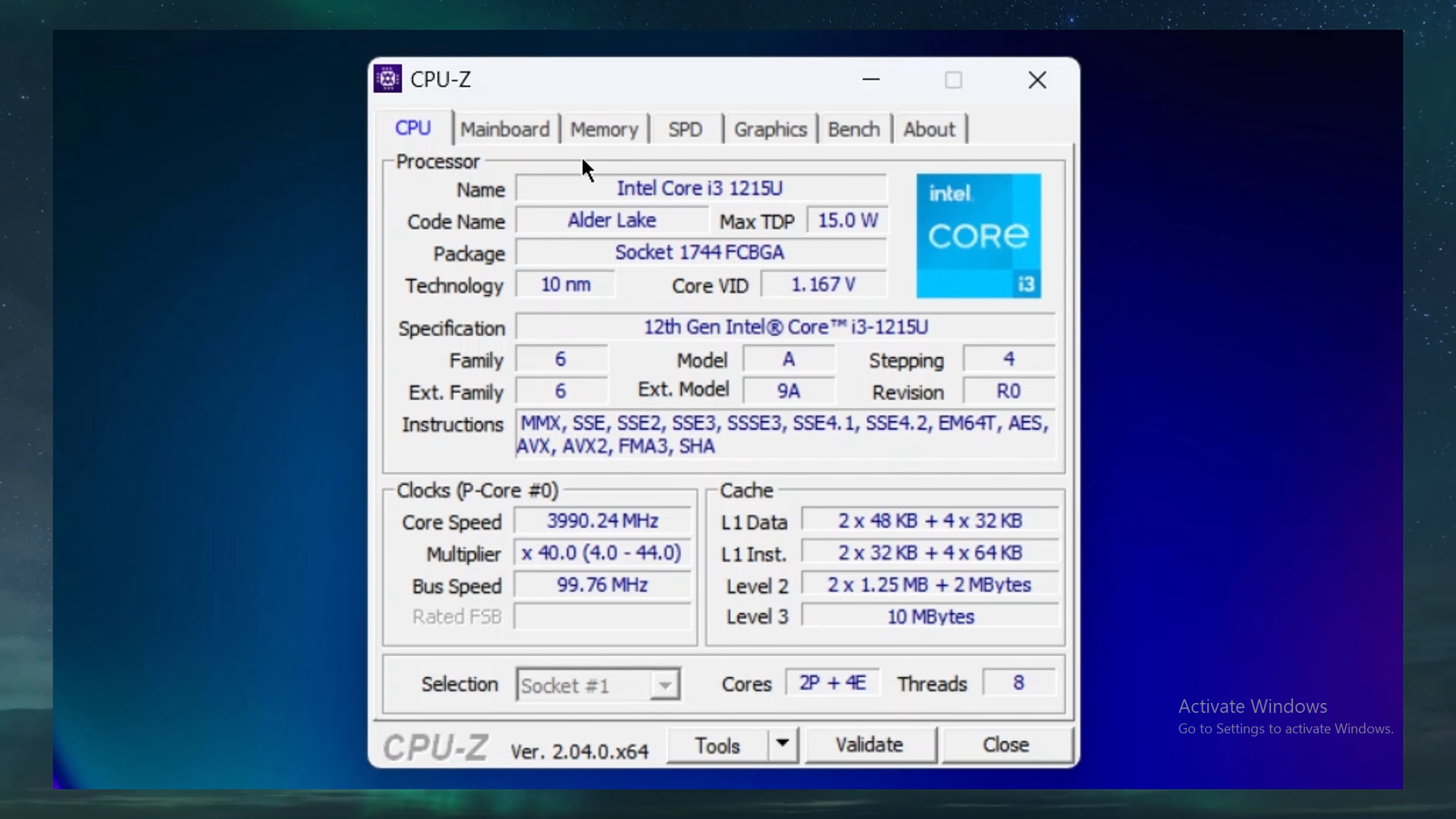The image size is (1456, 819).
Task: Click the Revision value R0
Action: [1009, 391]
